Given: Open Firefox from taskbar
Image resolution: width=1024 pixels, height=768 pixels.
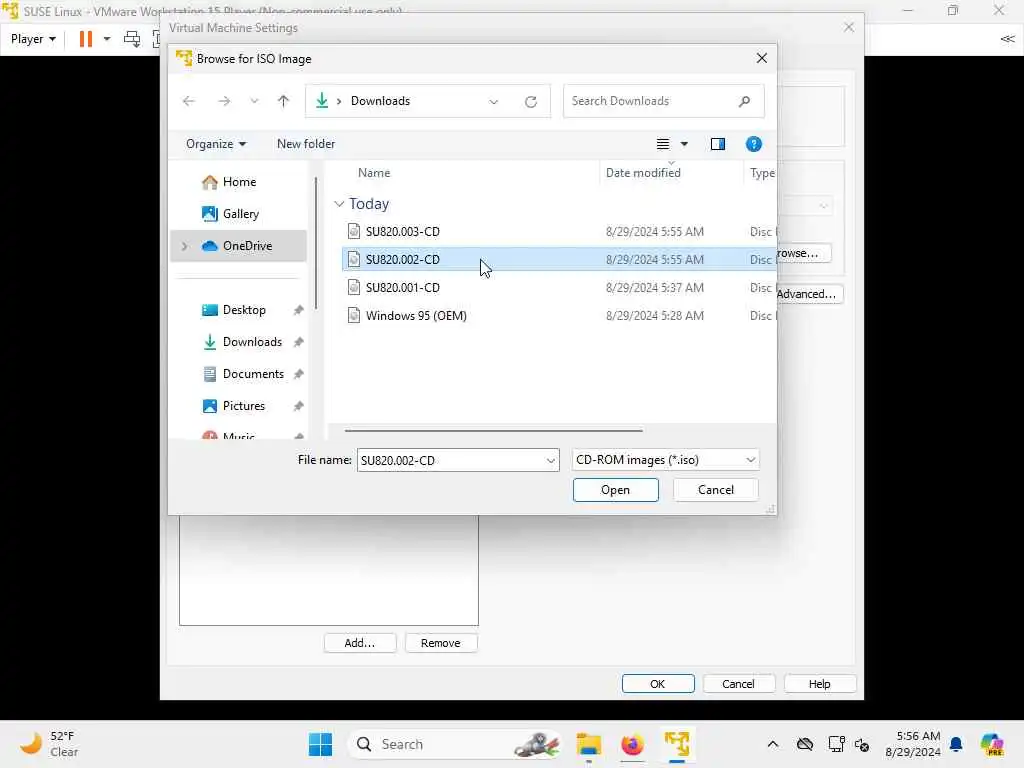Looking at the screenshot, I should coord(632,744).
